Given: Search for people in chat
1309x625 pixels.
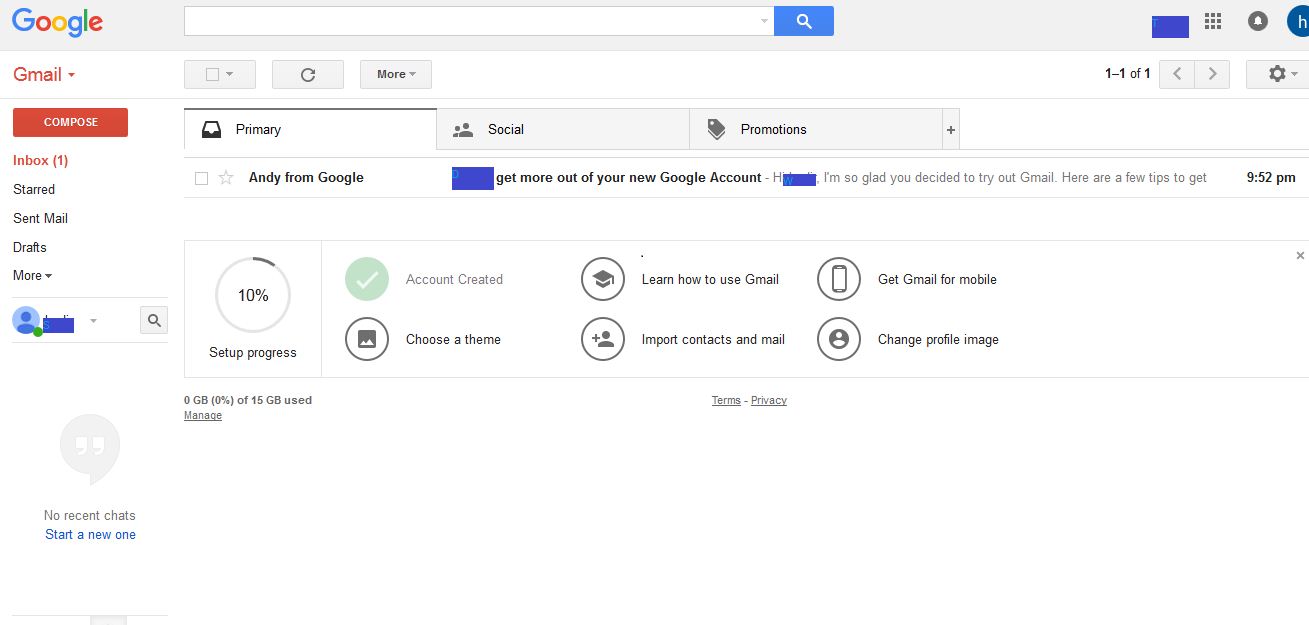Looking at the screenshot, I should [x=154, y=320].
